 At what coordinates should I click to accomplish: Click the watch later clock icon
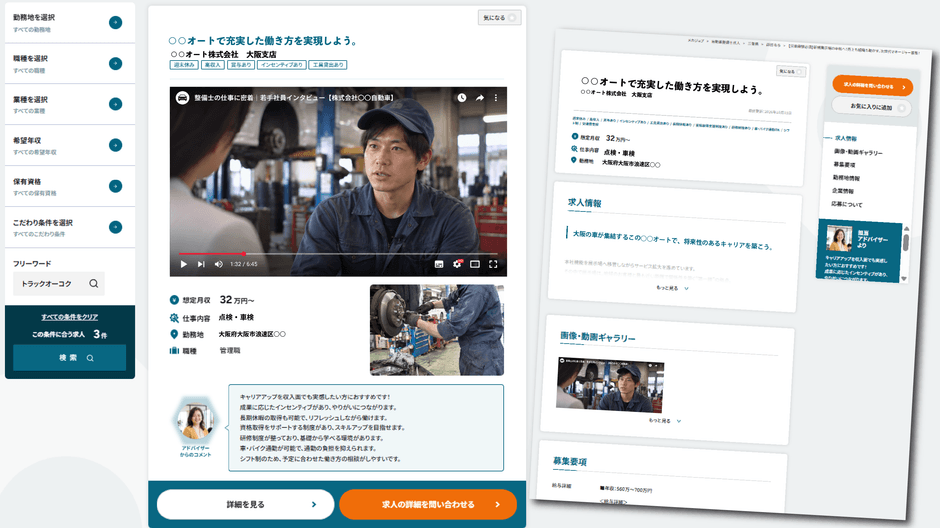click(462, 98)
